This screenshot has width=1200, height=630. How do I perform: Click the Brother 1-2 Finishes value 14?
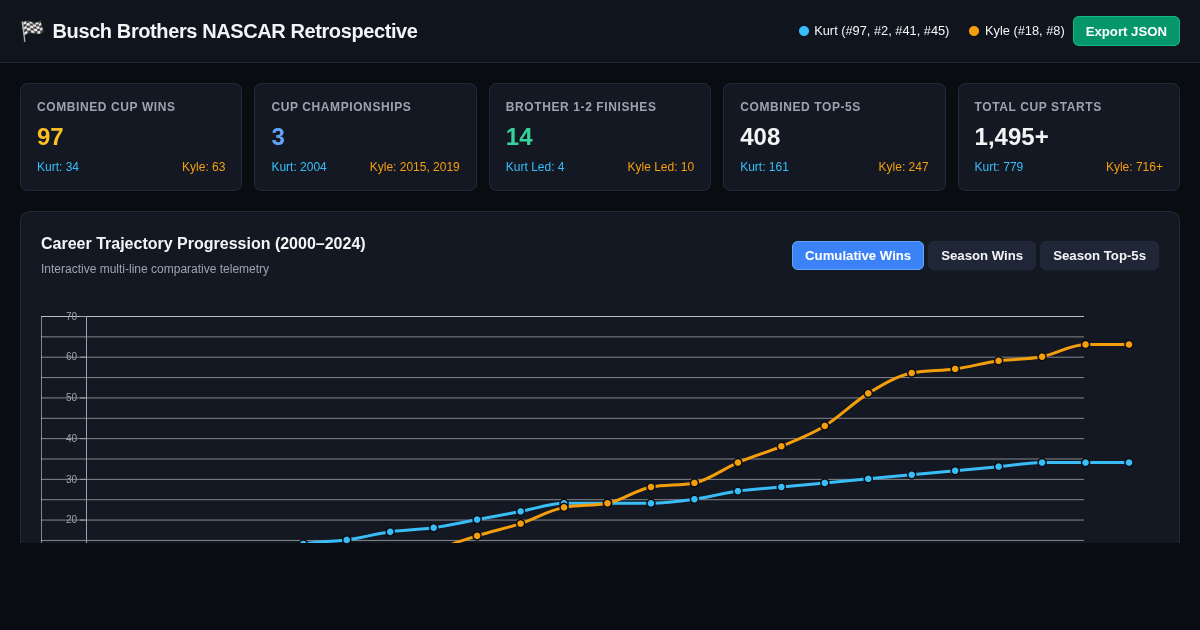point(519,137)
